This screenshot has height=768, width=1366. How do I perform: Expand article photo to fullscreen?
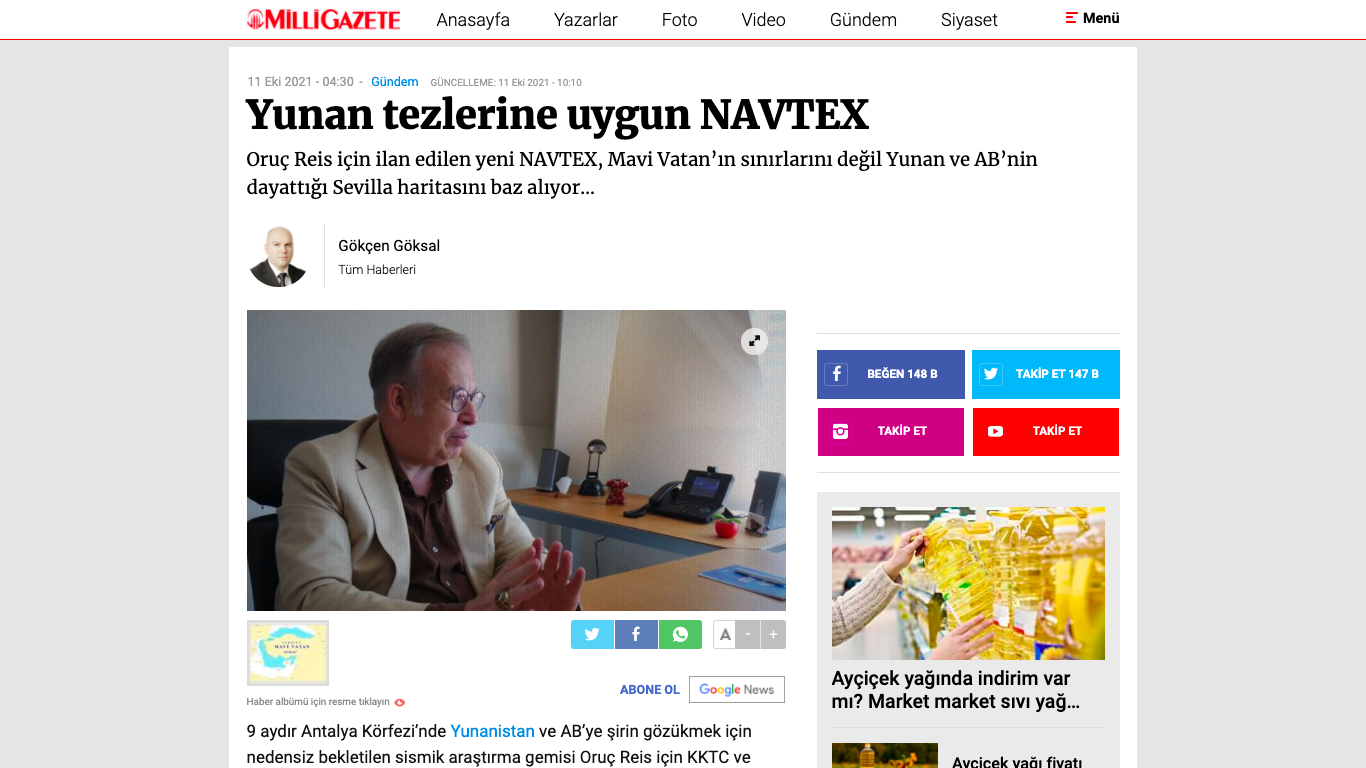[754, 341]
